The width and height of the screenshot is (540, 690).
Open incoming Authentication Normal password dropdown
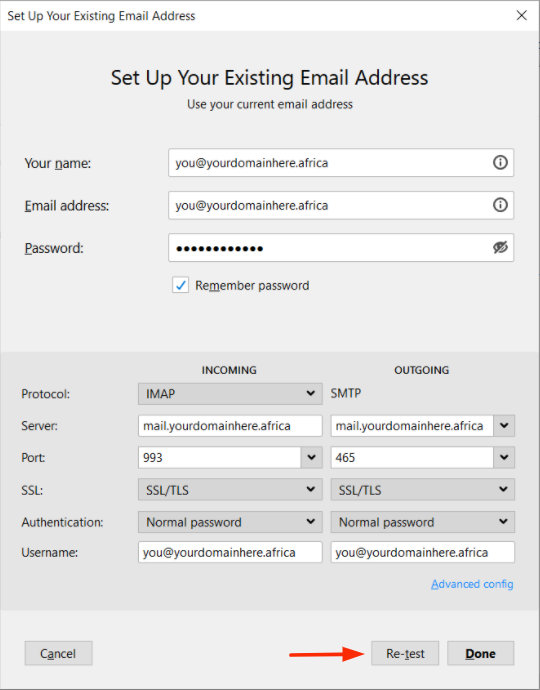(230, 522)
